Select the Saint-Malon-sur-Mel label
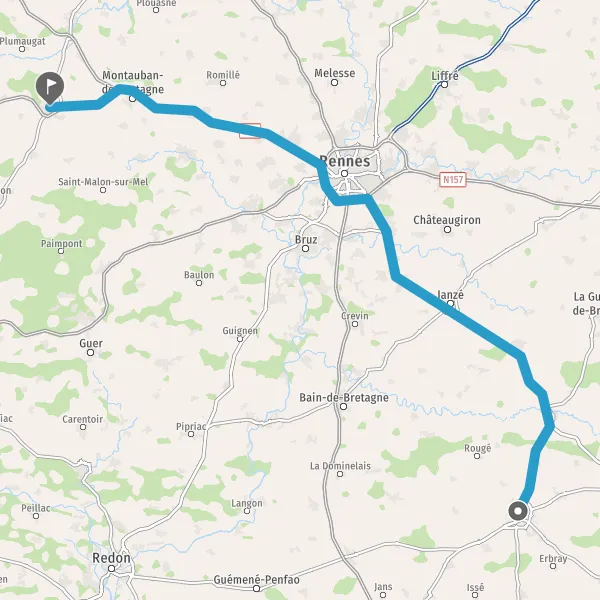The width and height of the screenshot is (600, 600). [x=103, y=181]
